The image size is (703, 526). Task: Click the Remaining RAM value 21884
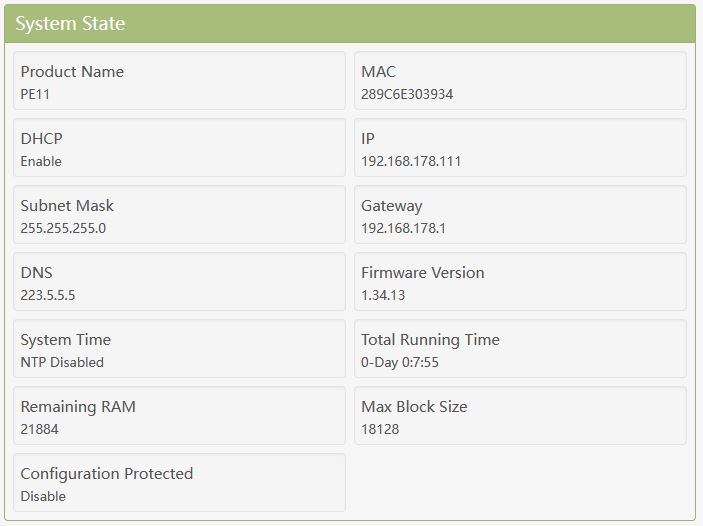point(40,429)
